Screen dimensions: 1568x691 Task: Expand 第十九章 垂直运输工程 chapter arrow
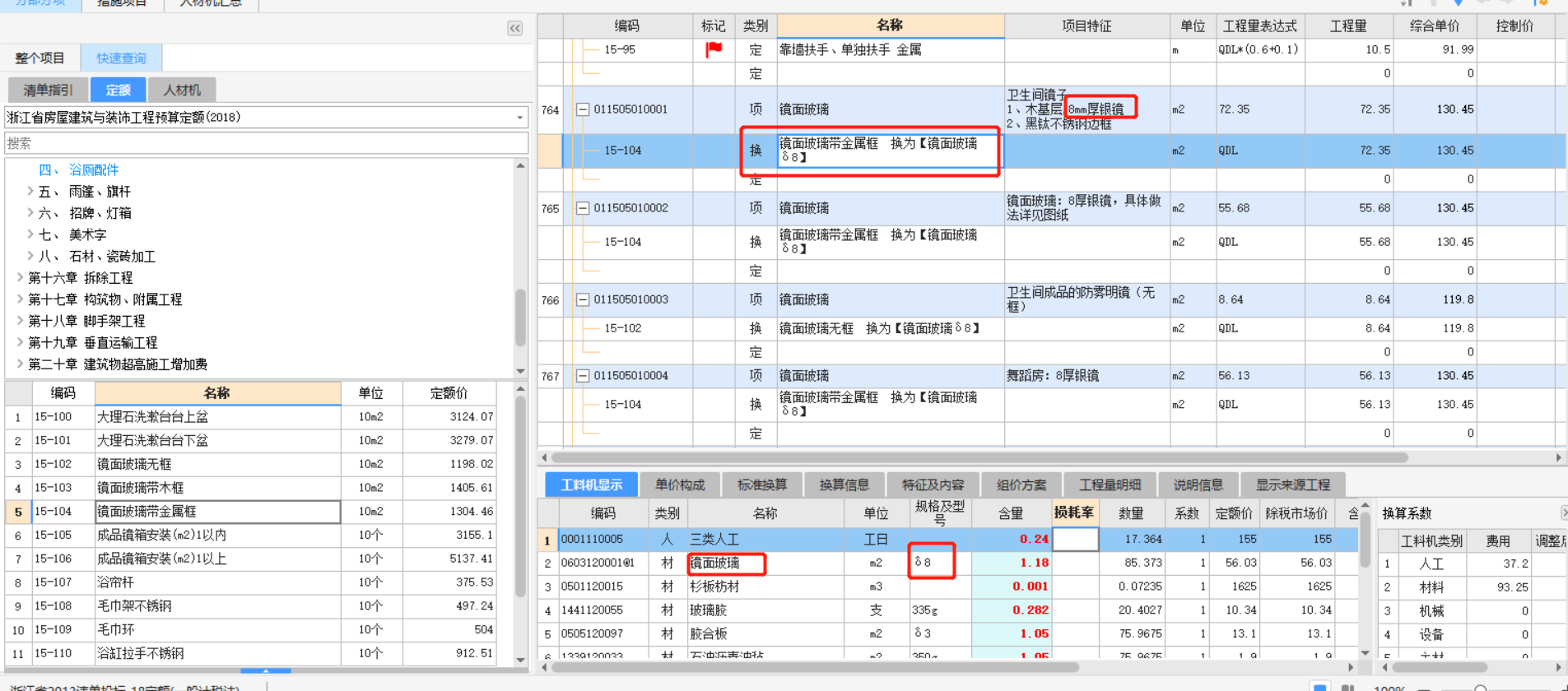[x=20, y=342]
